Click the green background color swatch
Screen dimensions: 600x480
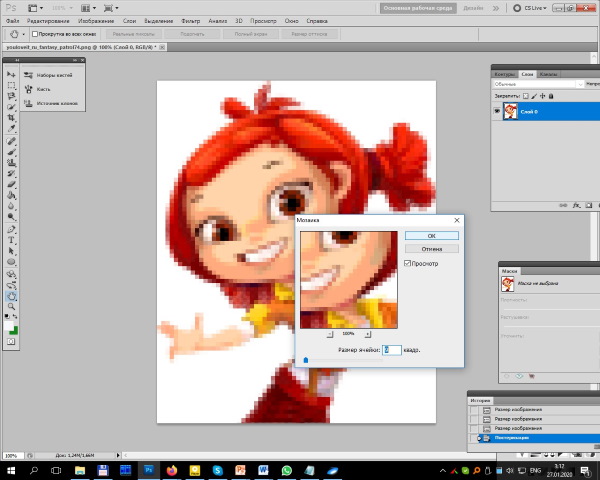(x=15, y=330)
